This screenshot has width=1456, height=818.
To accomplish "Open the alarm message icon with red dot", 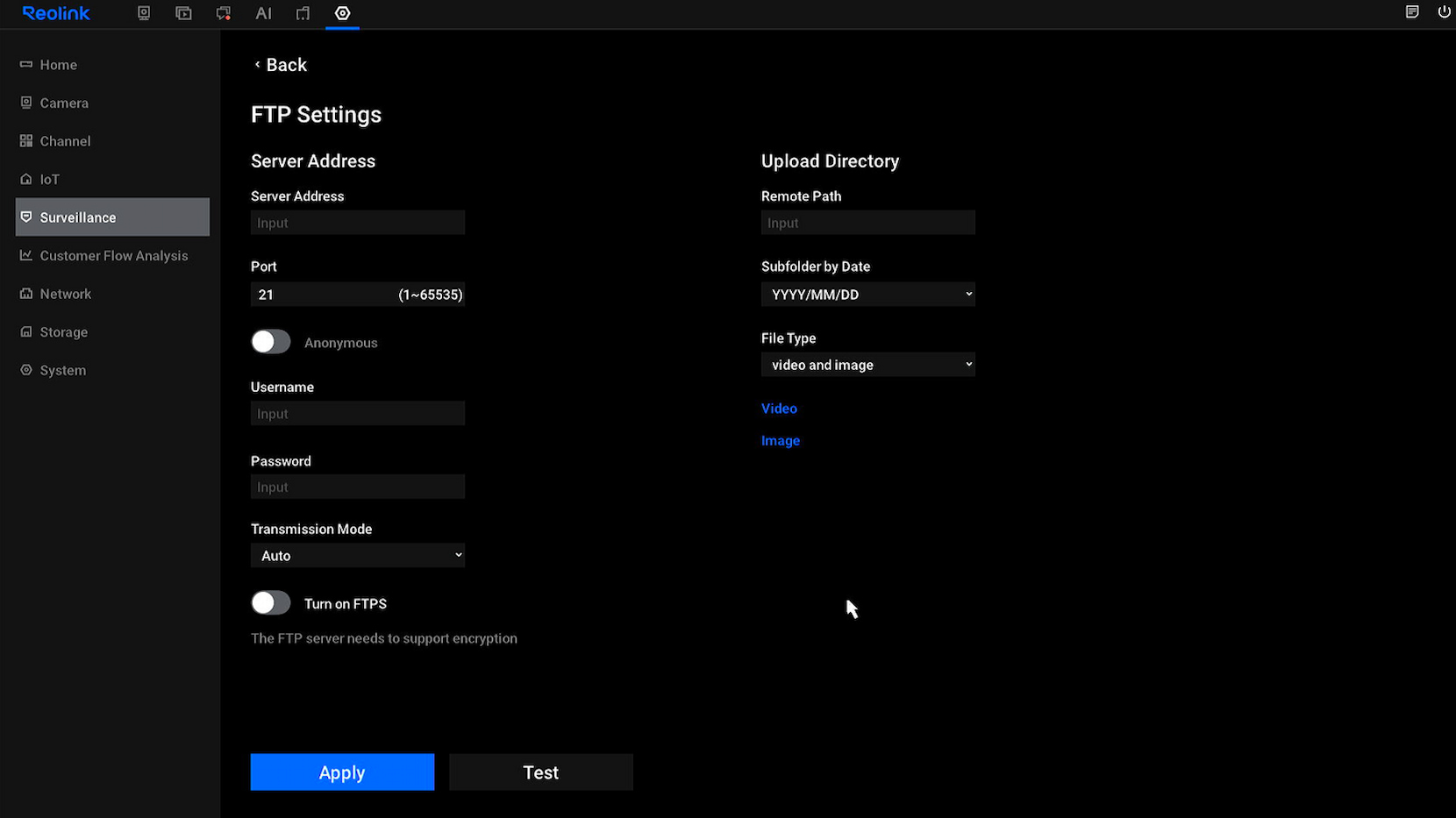I will tap(224, 13).
